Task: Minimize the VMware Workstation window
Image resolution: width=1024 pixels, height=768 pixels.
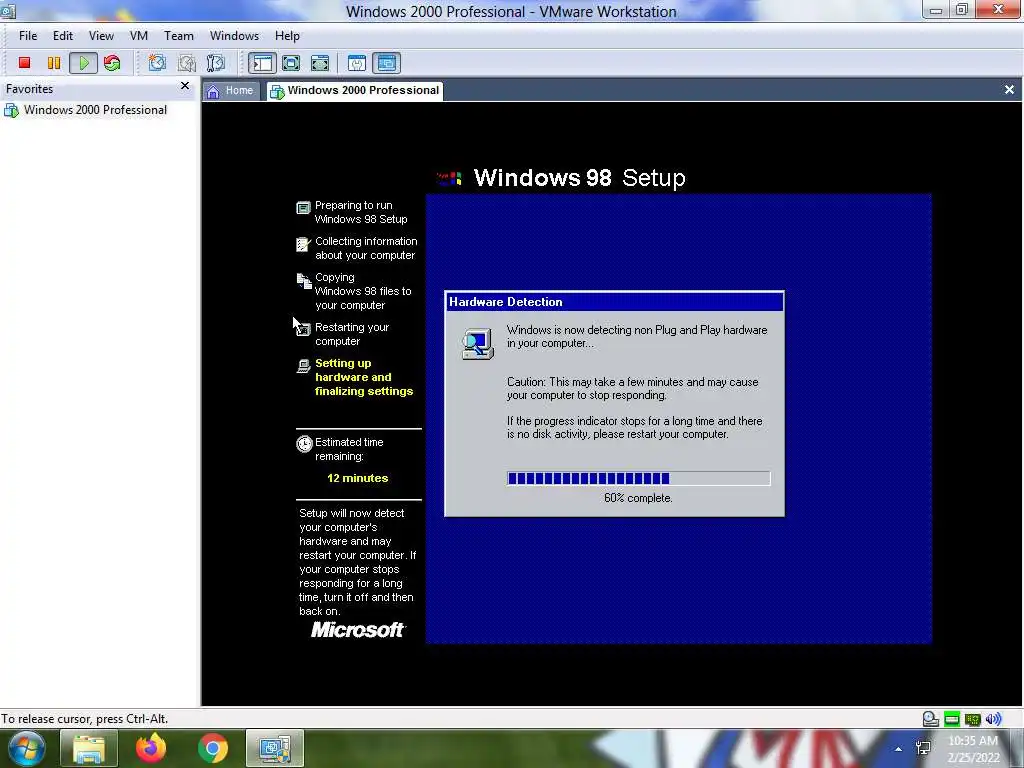Action: pos(936,9)
